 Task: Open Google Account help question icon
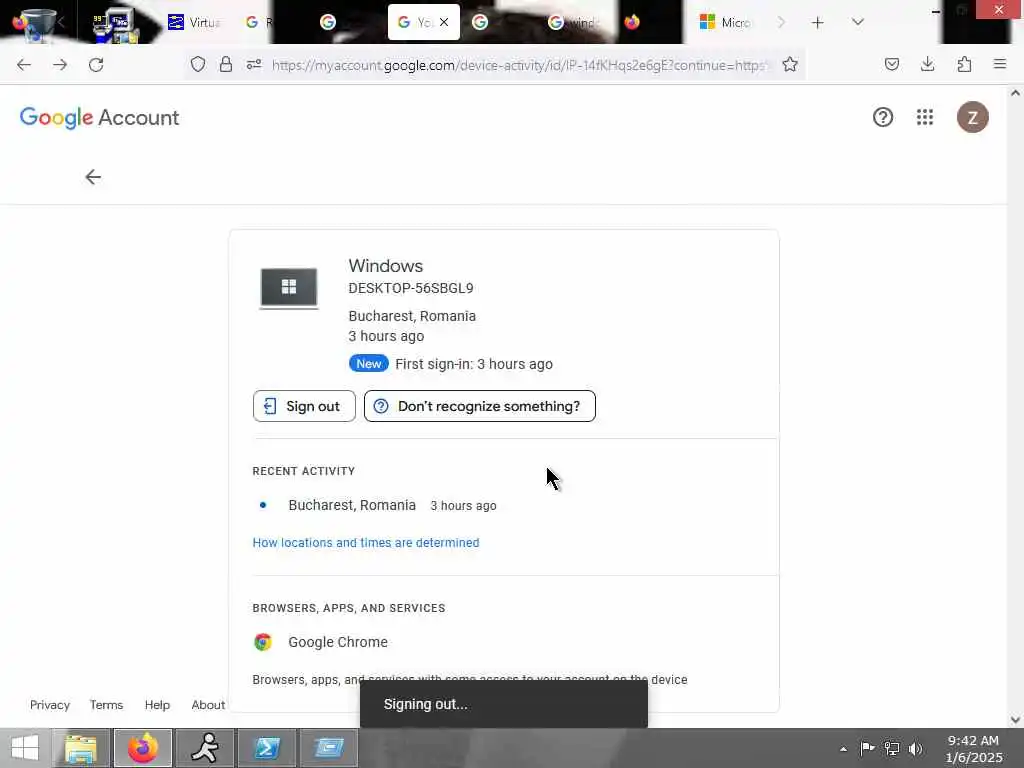pyautogui.click(x=883, y=117)
